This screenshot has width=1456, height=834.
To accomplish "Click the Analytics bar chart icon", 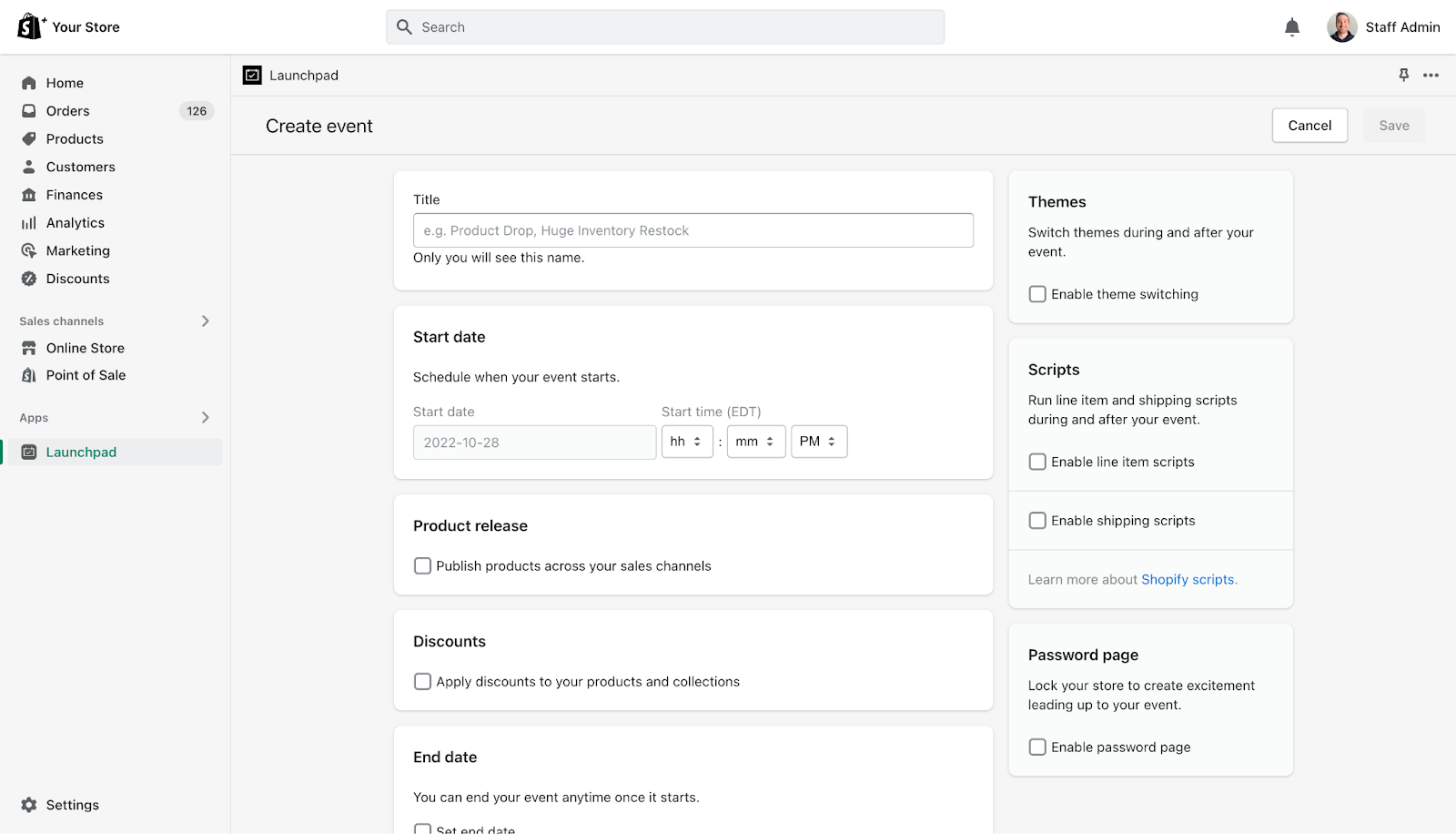I will point(29,223).
